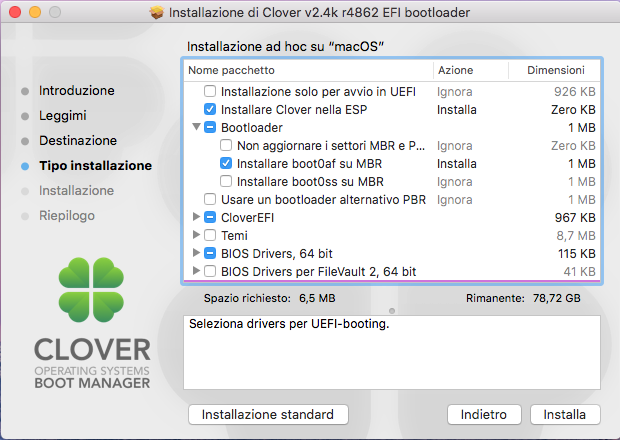620x440 pixels.
Task: Click the Azione column header
Action: (x=471, y=70)
